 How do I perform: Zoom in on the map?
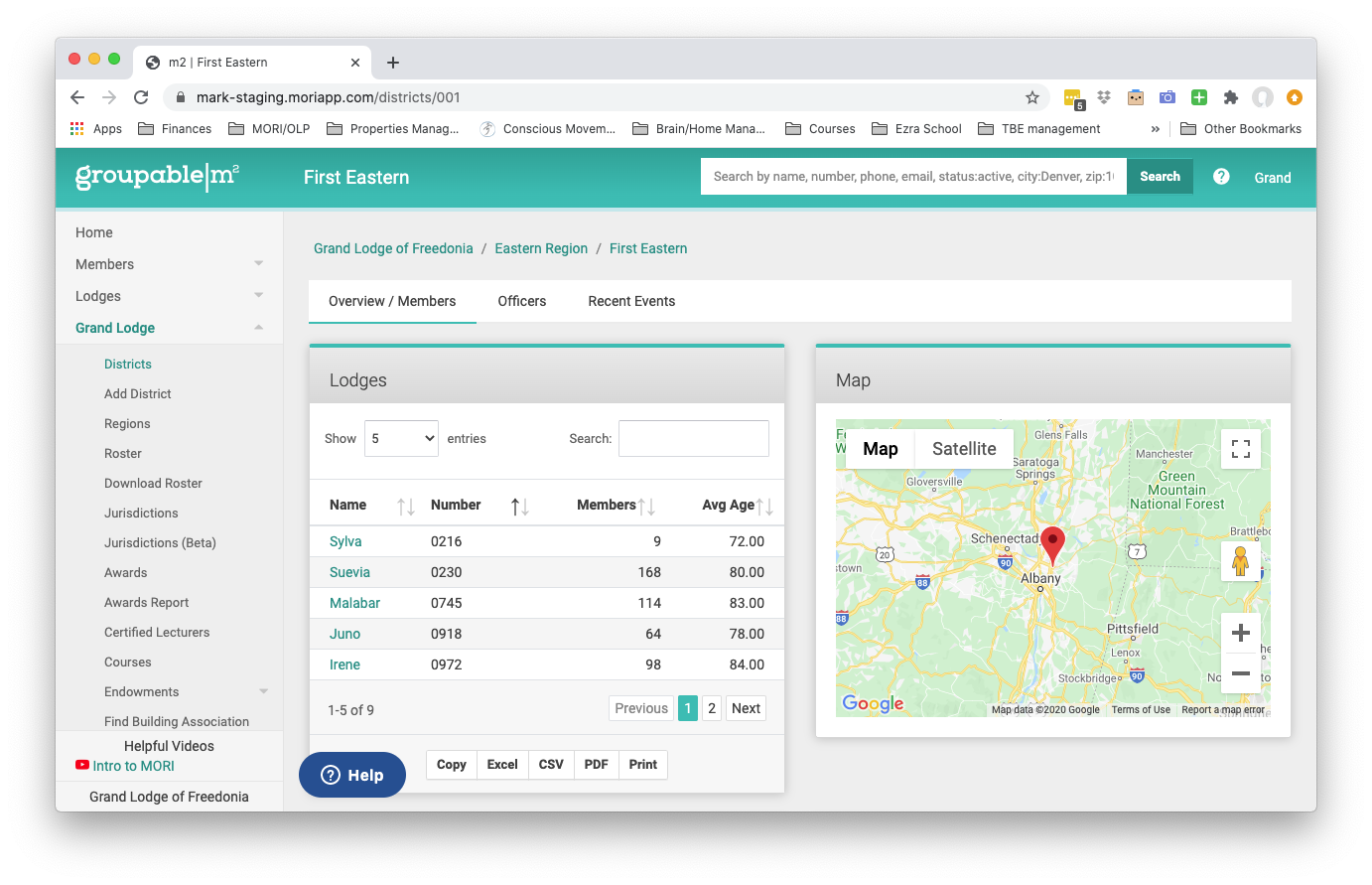pyautogui.click(x=1240, y=633)
